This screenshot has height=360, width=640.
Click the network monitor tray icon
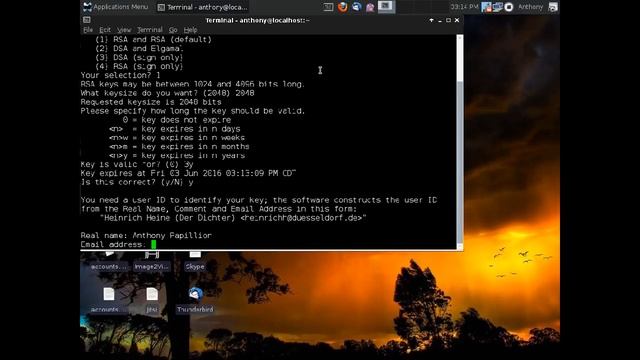497,7
